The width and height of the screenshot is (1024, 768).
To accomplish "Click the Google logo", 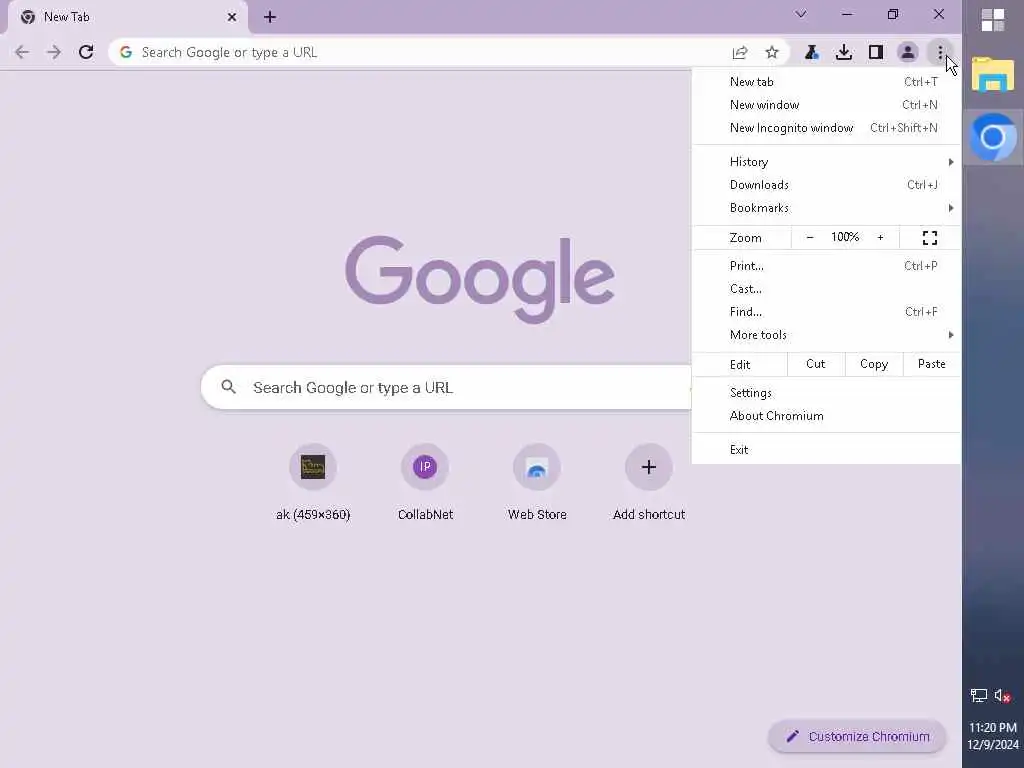I will [x=480, y=280].
